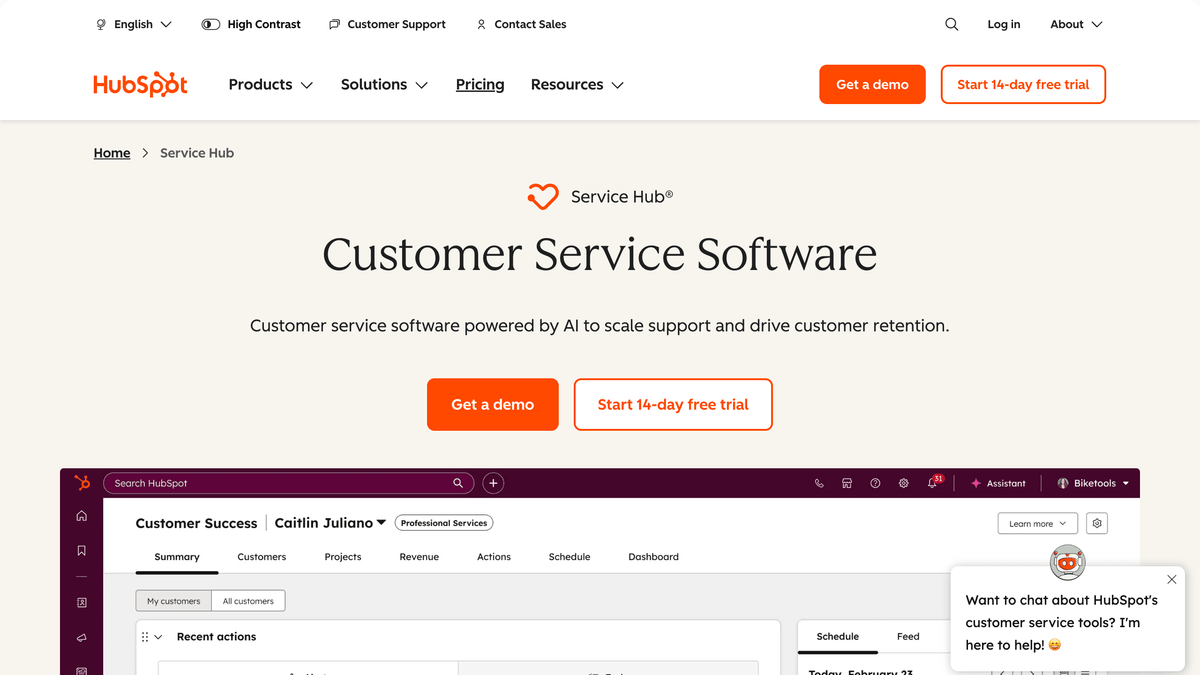The height and width of the screenshot is (675, 1200).
Task: Open the Customer Support link
Action: coord(387,24)
